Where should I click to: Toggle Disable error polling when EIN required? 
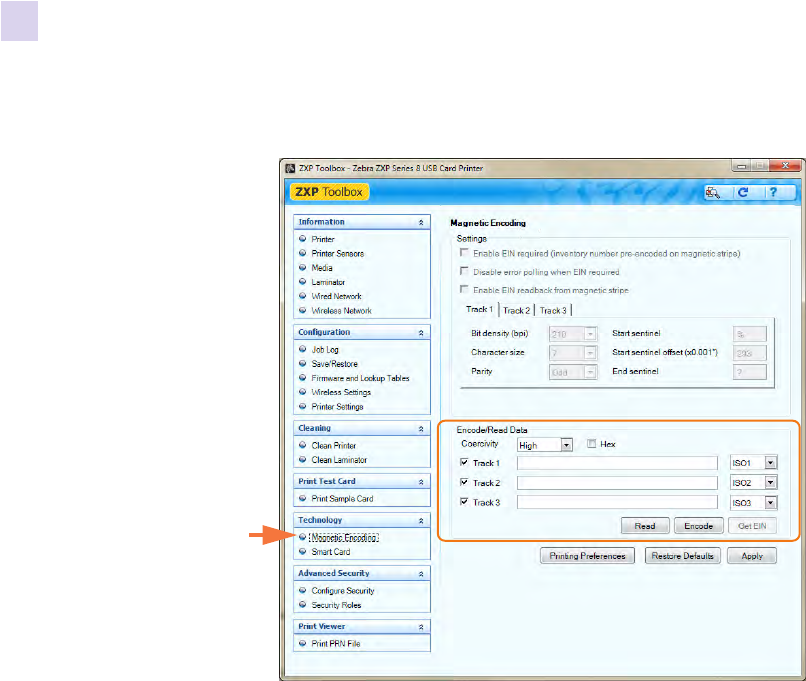pos(464,271)
